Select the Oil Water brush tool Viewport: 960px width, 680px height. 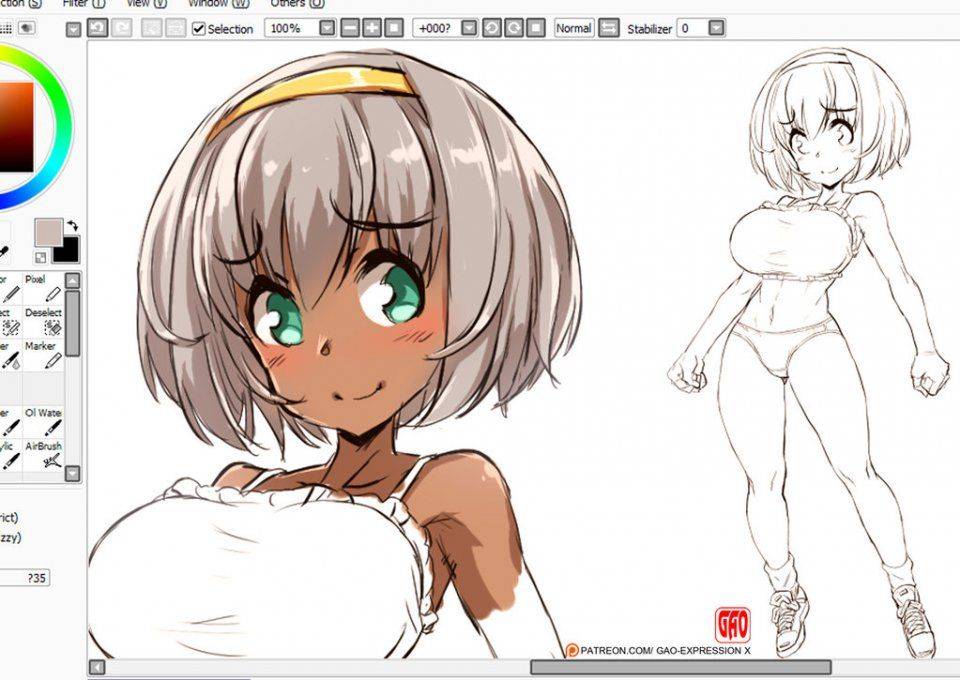point(43,422)
